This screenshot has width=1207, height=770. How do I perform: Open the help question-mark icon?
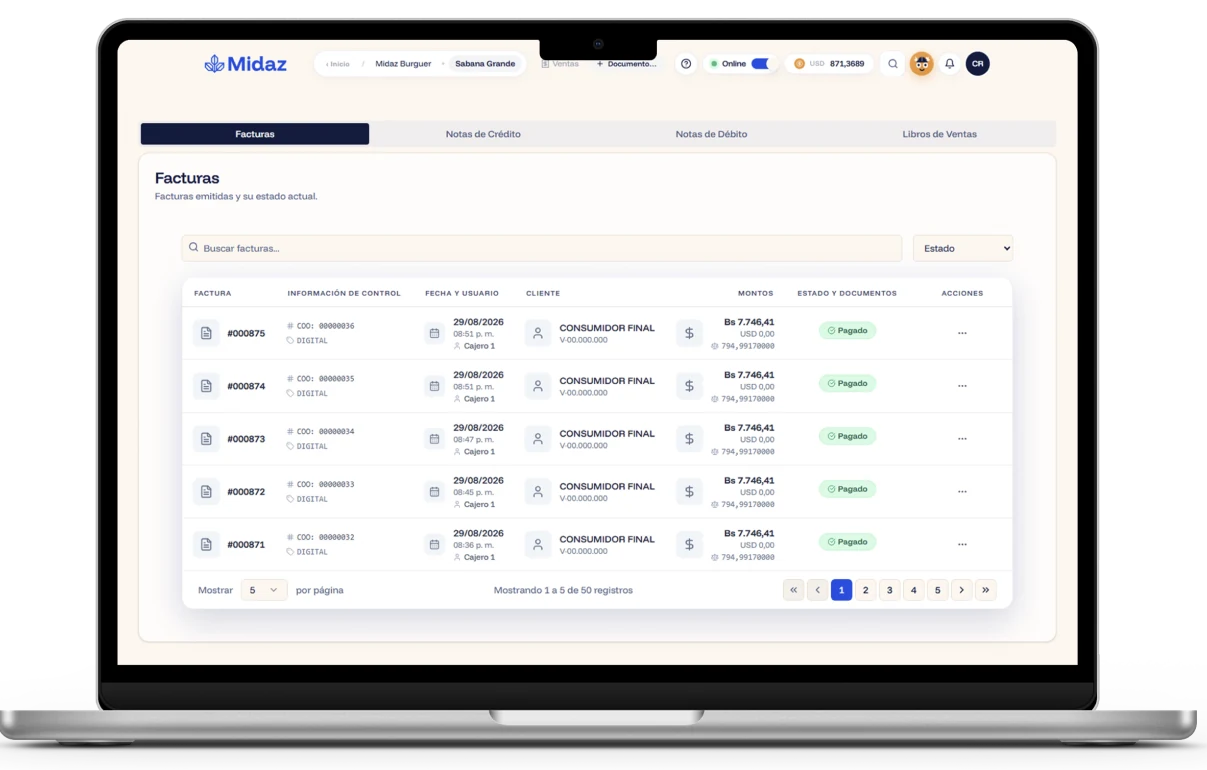coord(686,64)
